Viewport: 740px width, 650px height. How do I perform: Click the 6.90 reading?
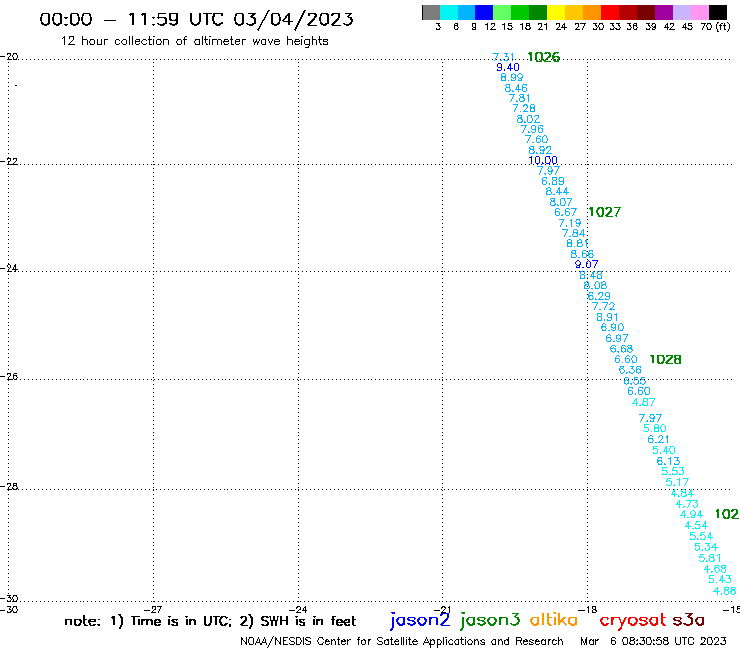coord(612,327)
